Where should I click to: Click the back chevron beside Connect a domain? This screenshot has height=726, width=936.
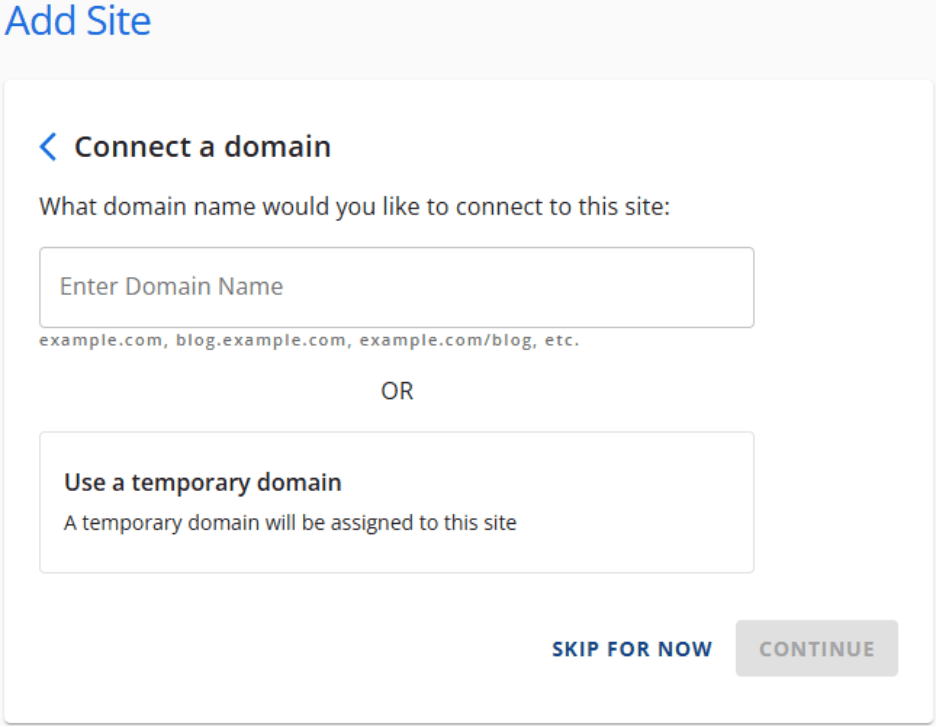46,146
